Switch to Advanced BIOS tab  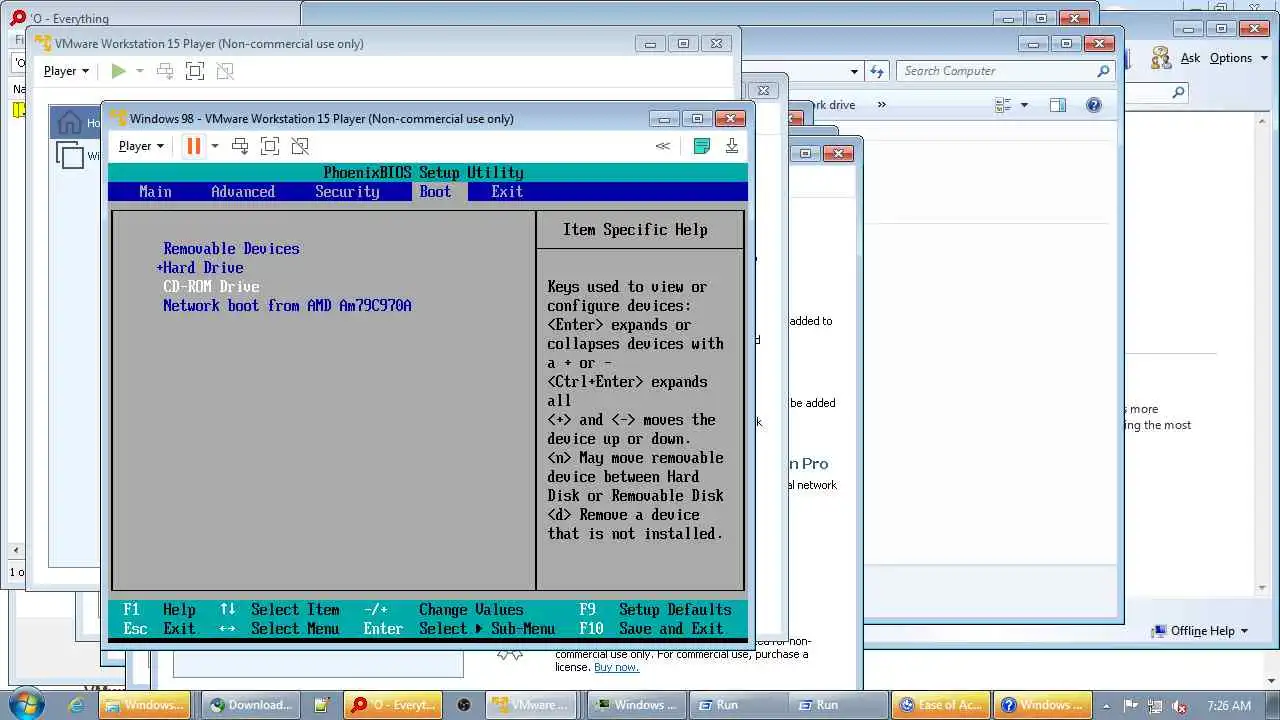[243, 191]
